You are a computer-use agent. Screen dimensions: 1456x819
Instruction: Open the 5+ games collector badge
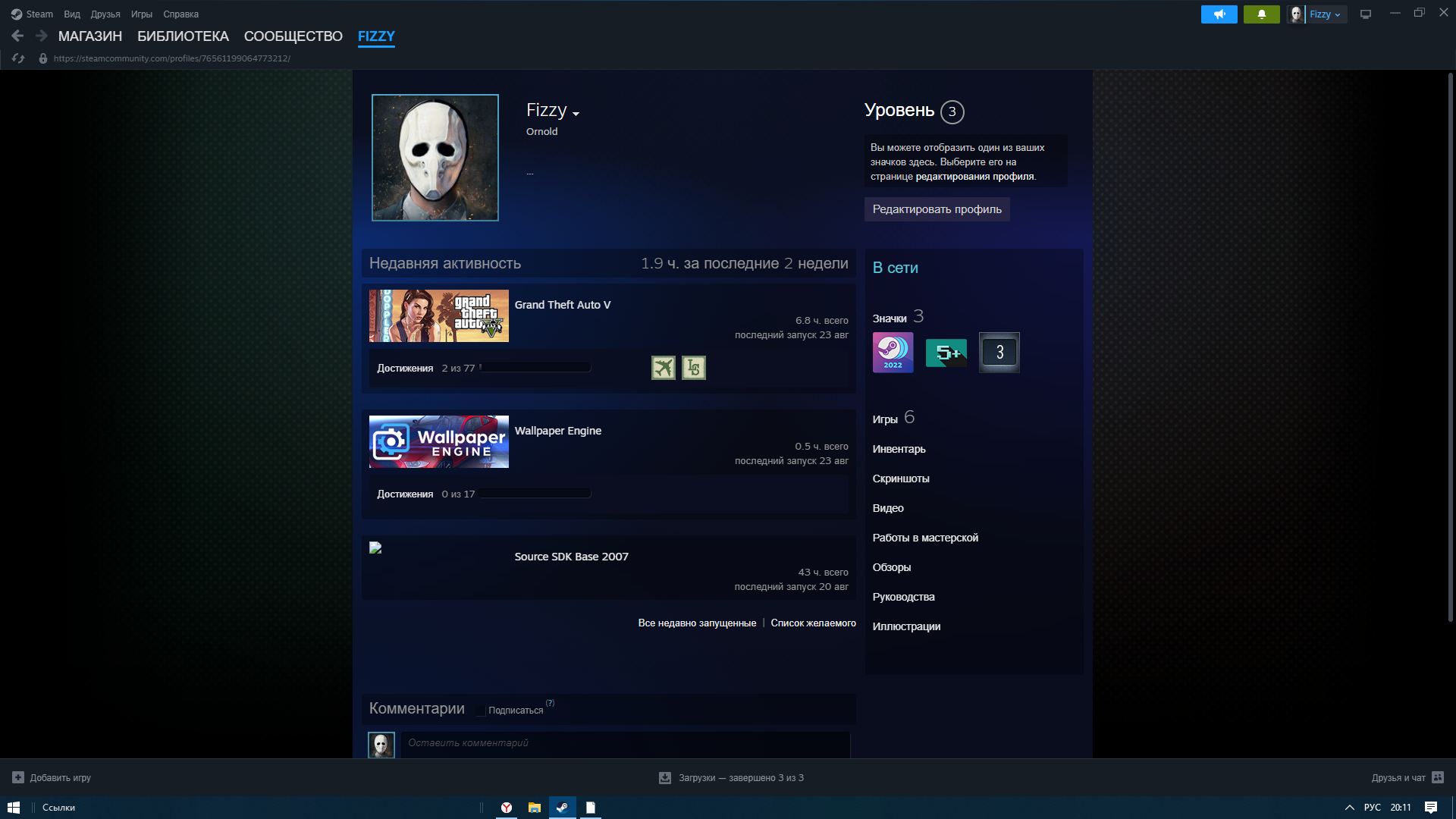coord(946,353)
